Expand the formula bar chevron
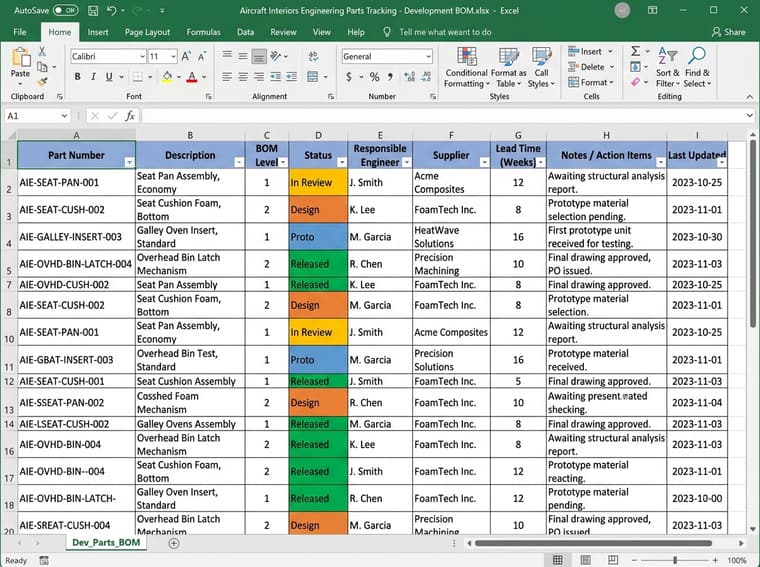760x567 pixels. [750, 116]
